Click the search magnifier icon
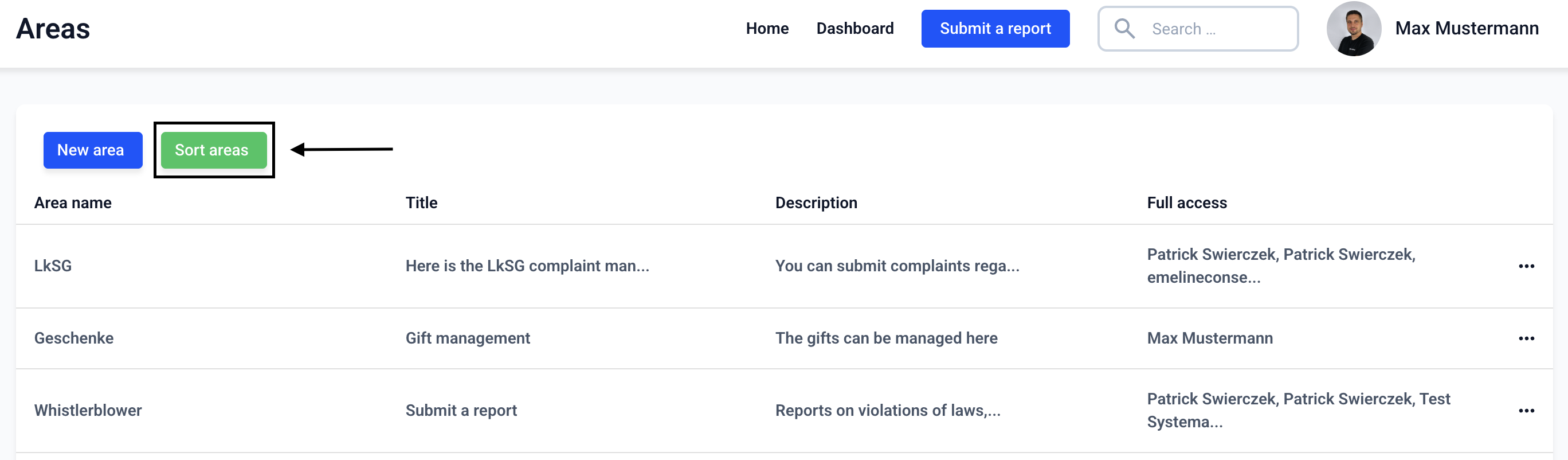The height and width of the screenshot is (460, 1568). pyautogui.click(x=1124, y=29)
